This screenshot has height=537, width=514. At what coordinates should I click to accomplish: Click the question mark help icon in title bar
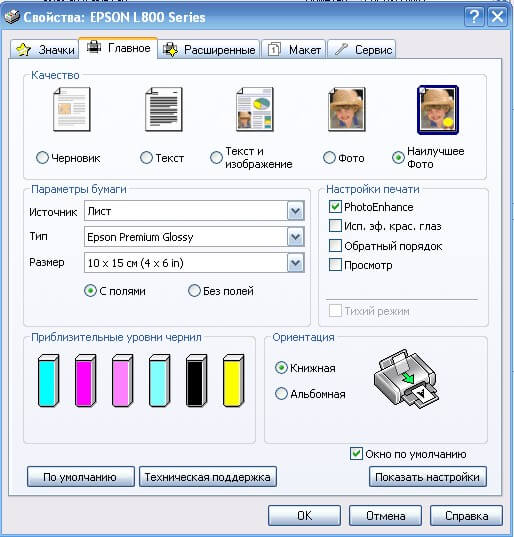[474, 16]
